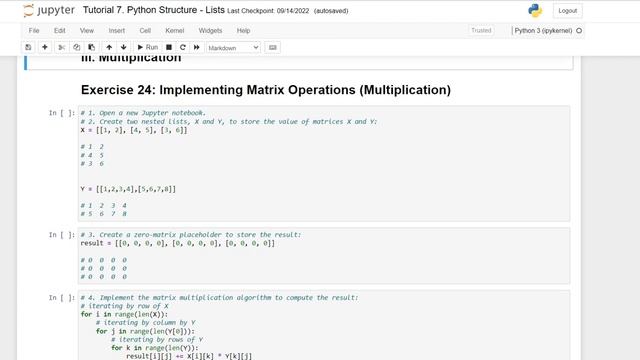Select the step 4 cell's In [ ] prompt
This screenshot has height=360, width=640.
[x=62, y=298]
